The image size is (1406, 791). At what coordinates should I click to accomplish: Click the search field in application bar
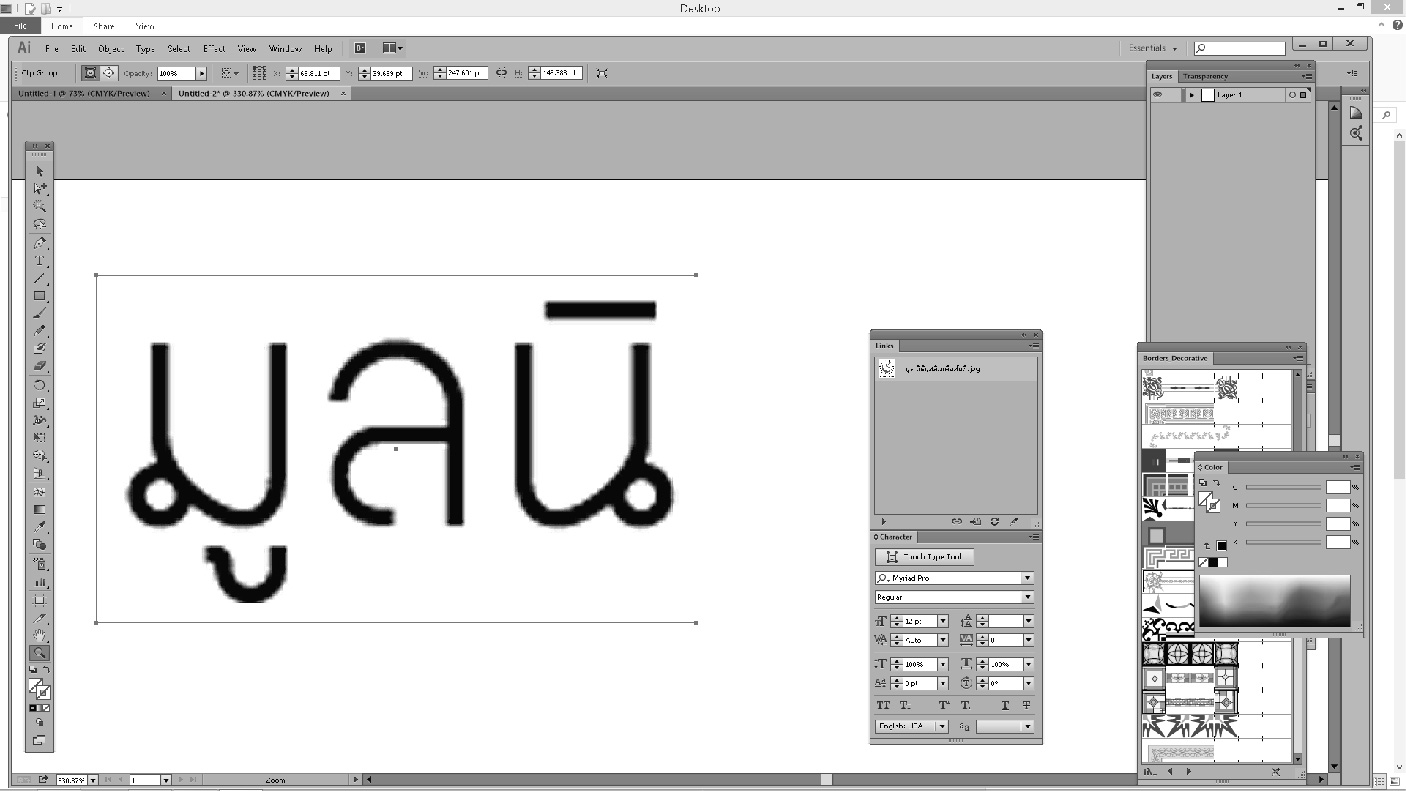pos(1240,48)
